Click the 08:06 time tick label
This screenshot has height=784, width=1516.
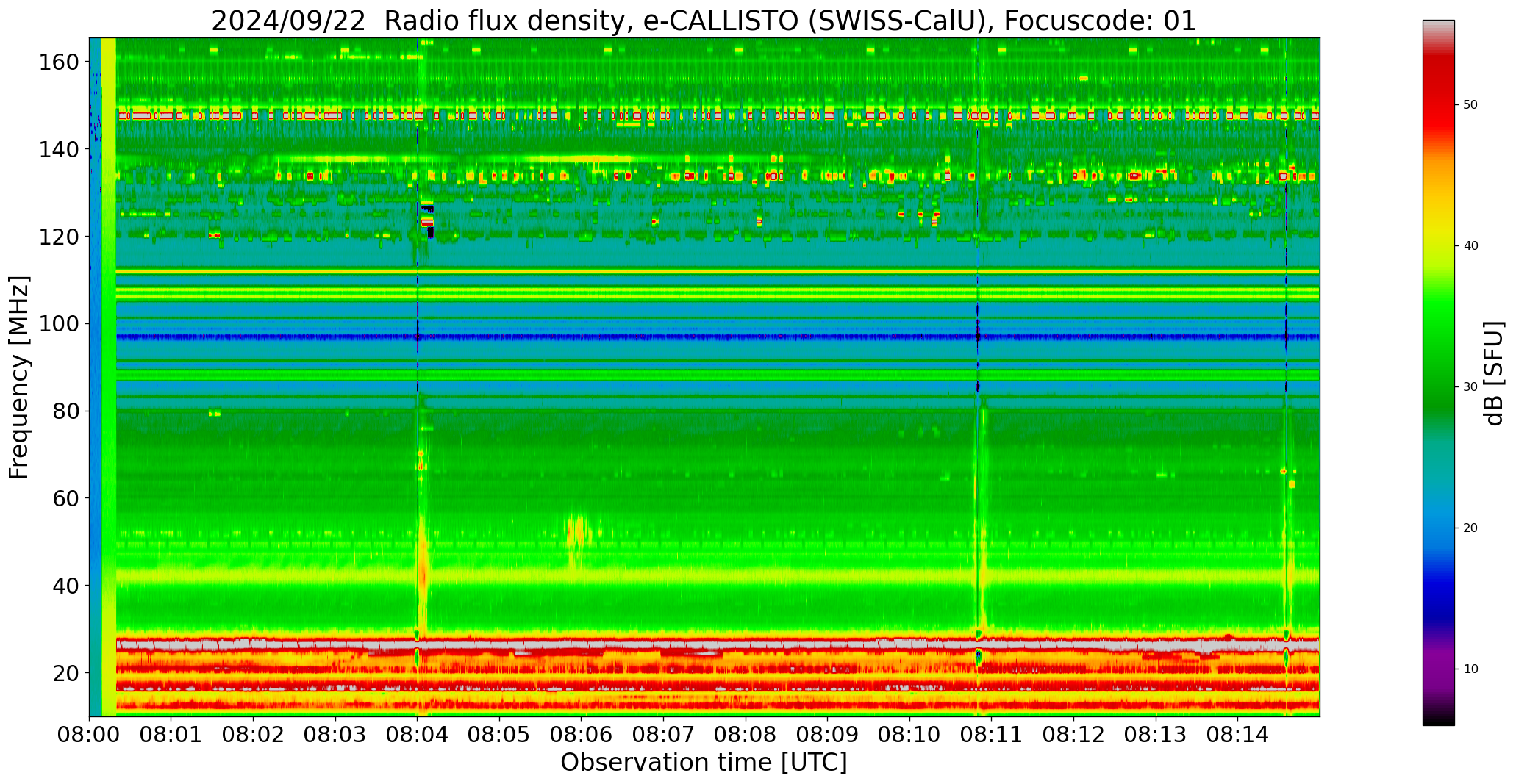582,734
